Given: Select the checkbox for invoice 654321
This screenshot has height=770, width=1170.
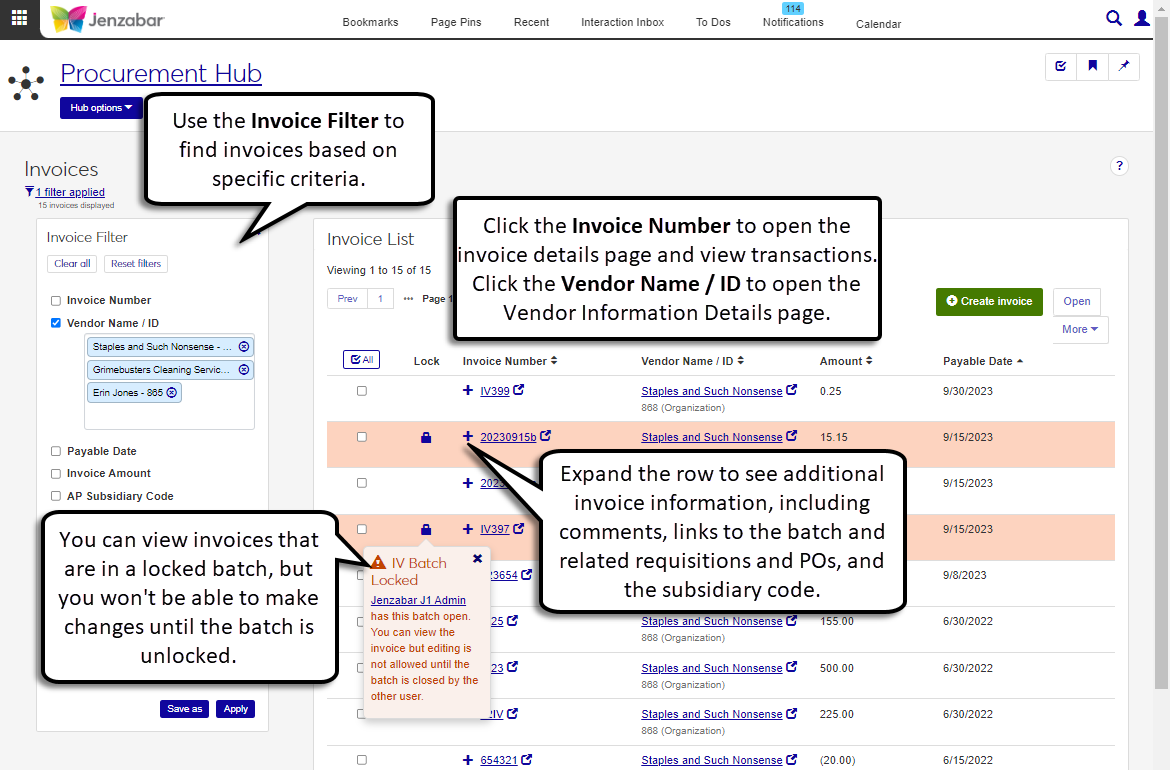Looking at the screenshot, I should click(362, 760).
